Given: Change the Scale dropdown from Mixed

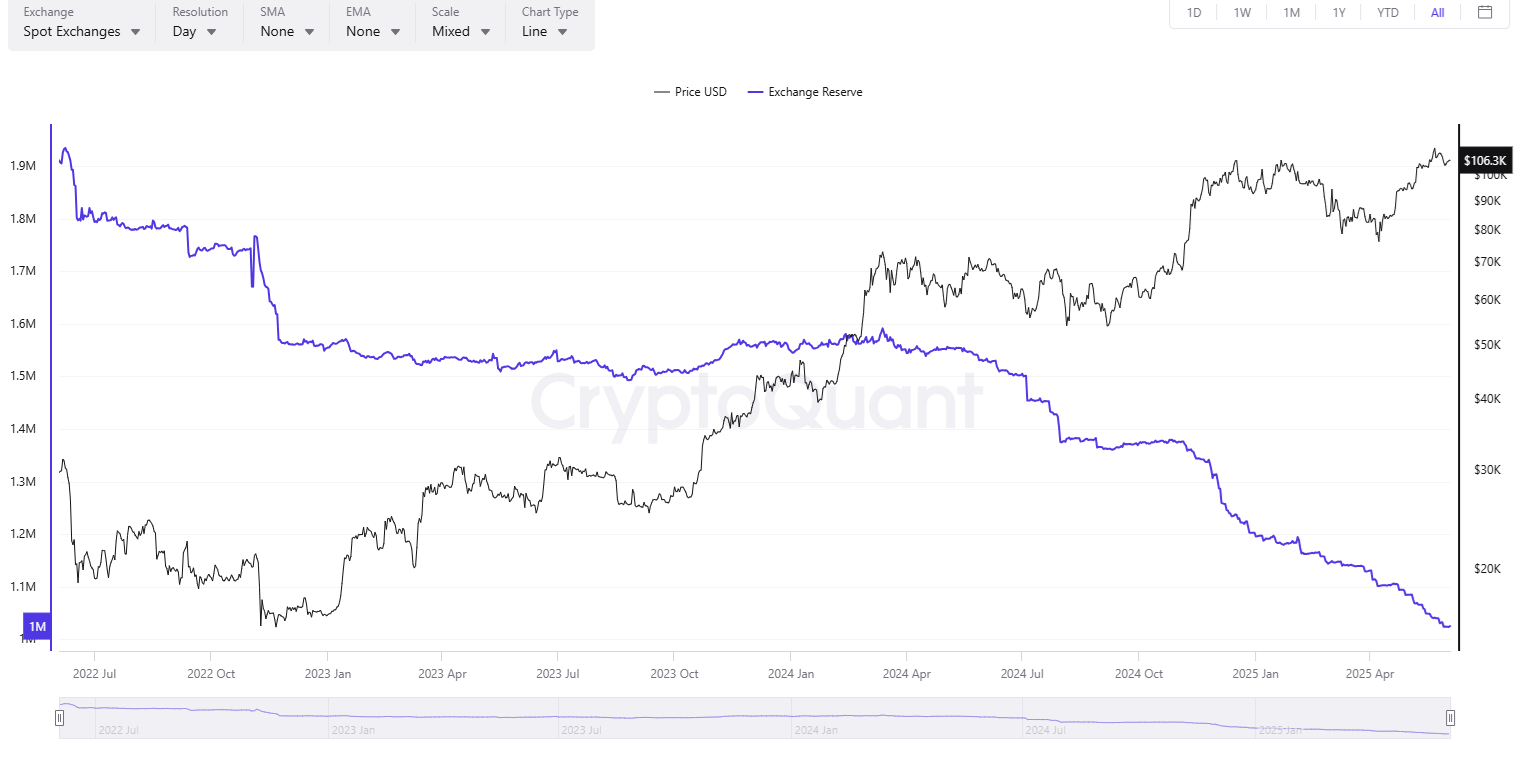Looking at the screenshot, I should pos(460,31).
